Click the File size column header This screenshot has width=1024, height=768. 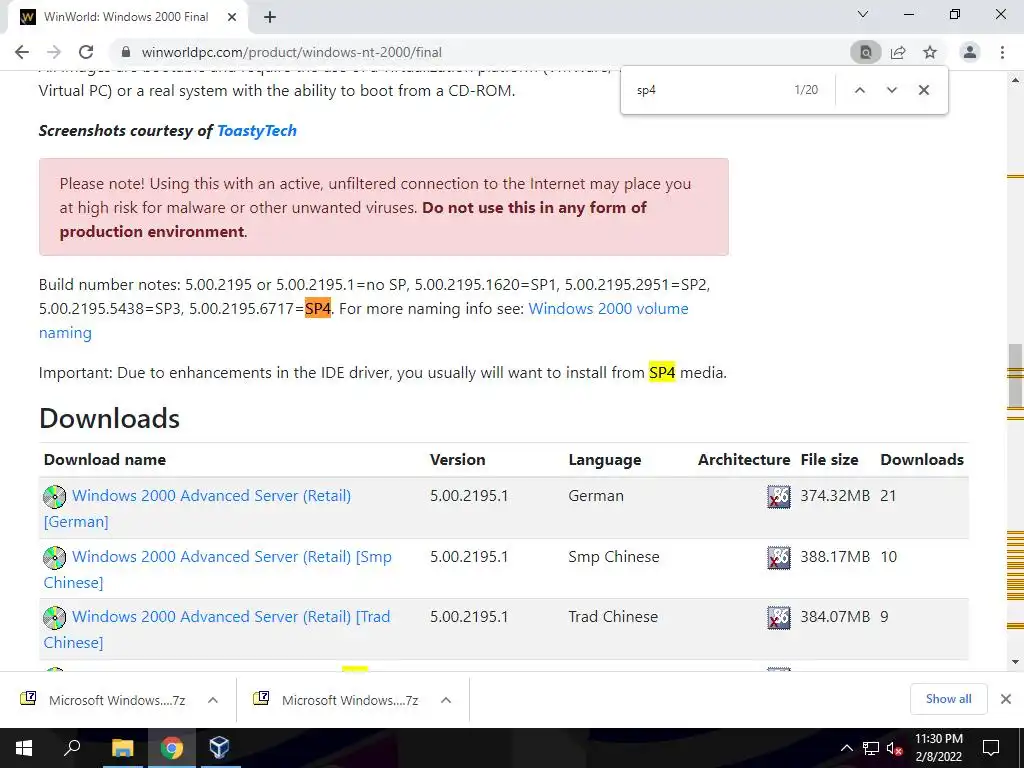click(x=829, y=460)
